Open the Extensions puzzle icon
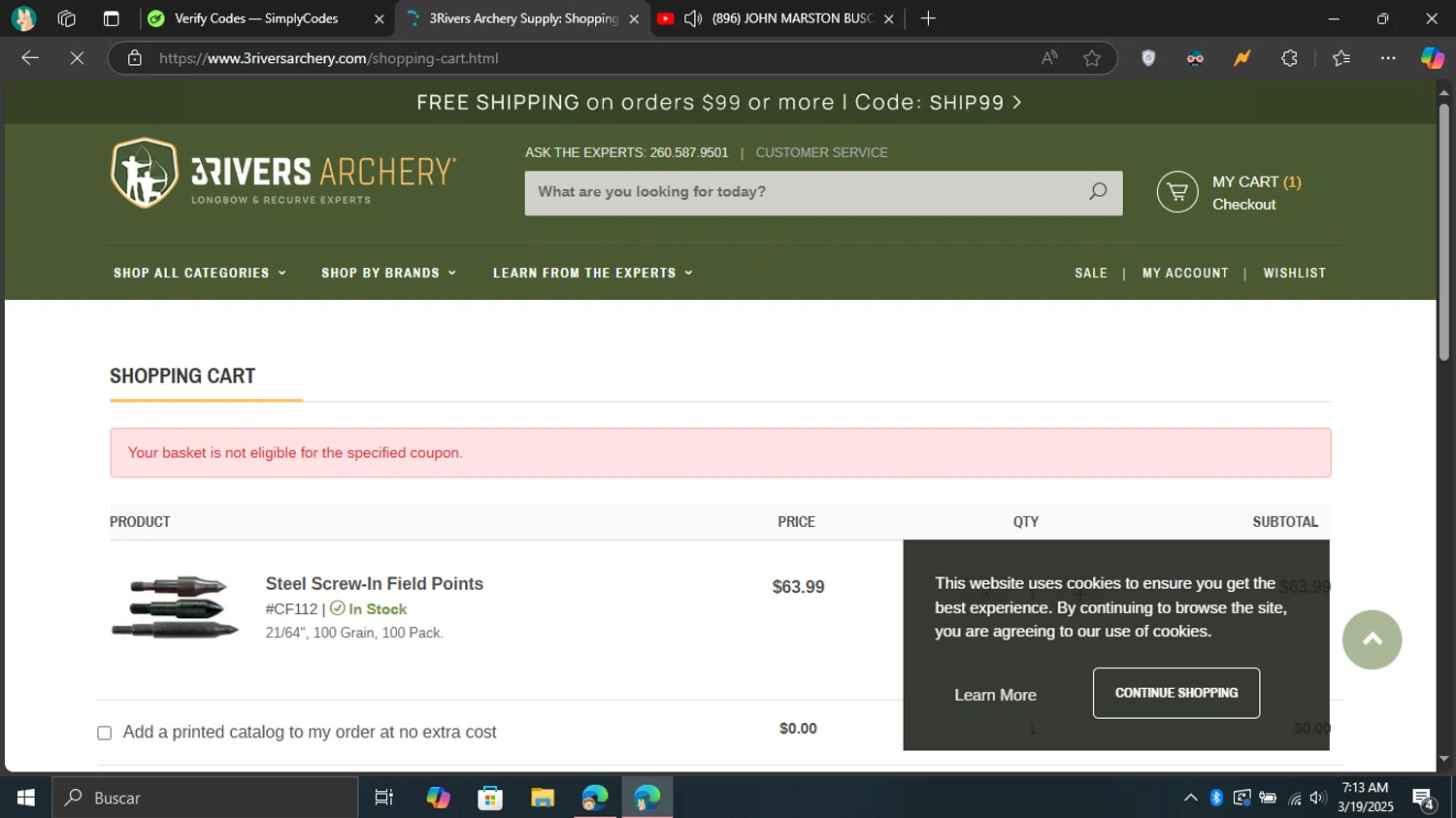 [x=1289, y=58]
